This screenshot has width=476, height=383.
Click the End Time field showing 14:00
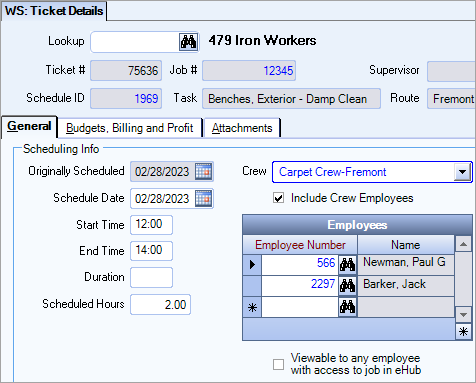point(151,251)
